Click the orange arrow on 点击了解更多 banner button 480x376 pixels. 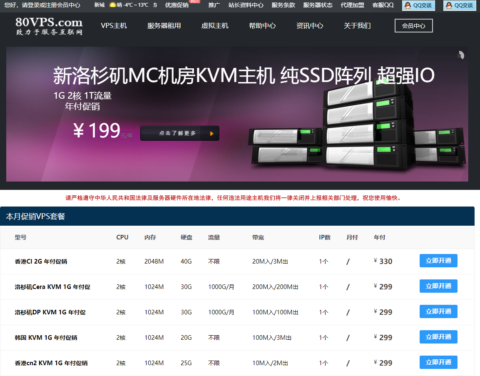pyautogui.click(x=211, y=134)
